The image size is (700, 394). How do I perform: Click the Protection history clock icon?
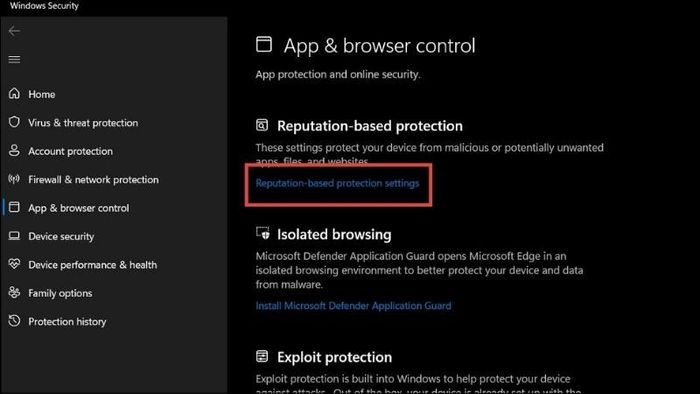coord(14,321)
